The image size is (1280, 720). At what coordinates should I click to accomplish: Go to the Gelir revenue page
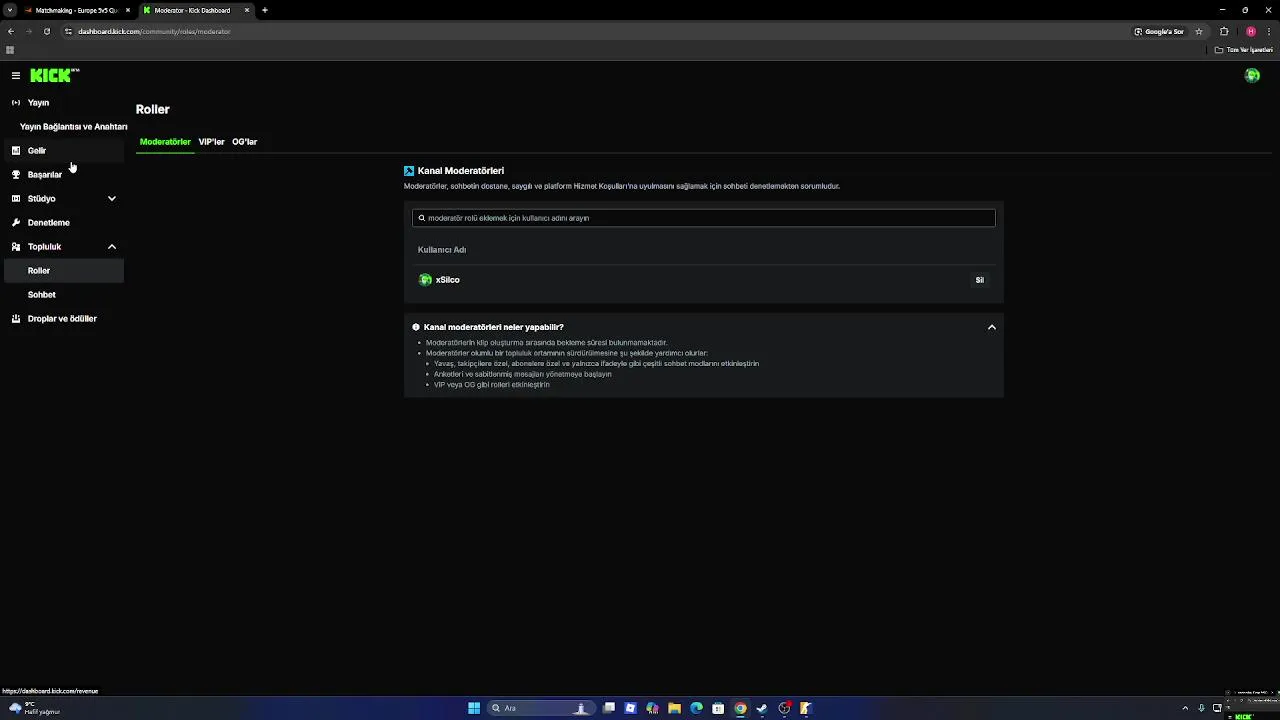pos(66,150)
